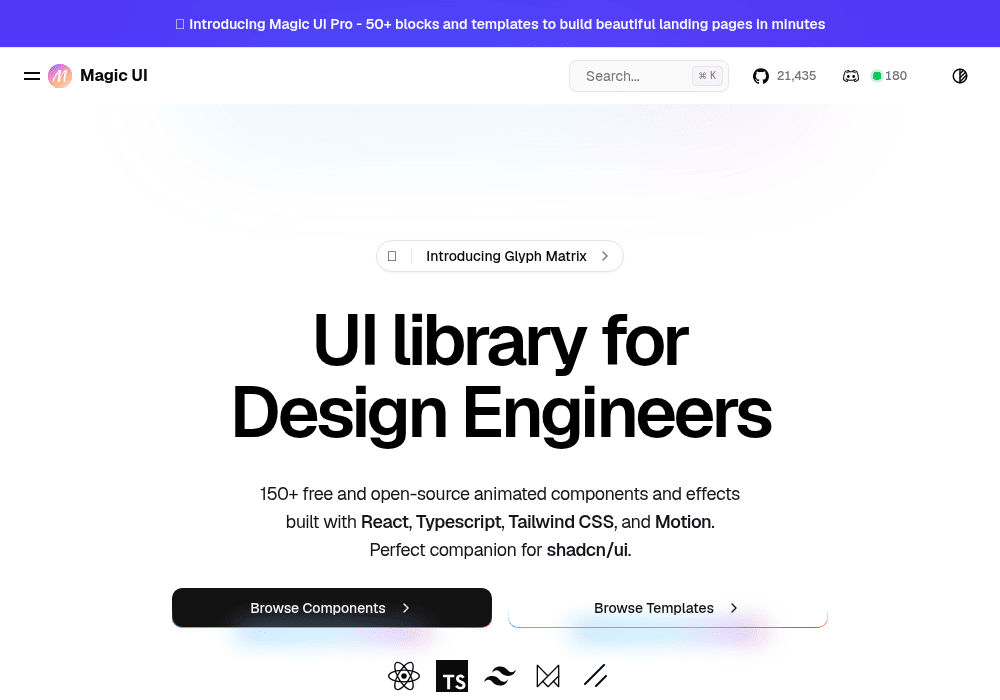Screen dimensions: 1000x700
Task: Click the chevron on Glyph Matrix pill
Action: [605, 256]
